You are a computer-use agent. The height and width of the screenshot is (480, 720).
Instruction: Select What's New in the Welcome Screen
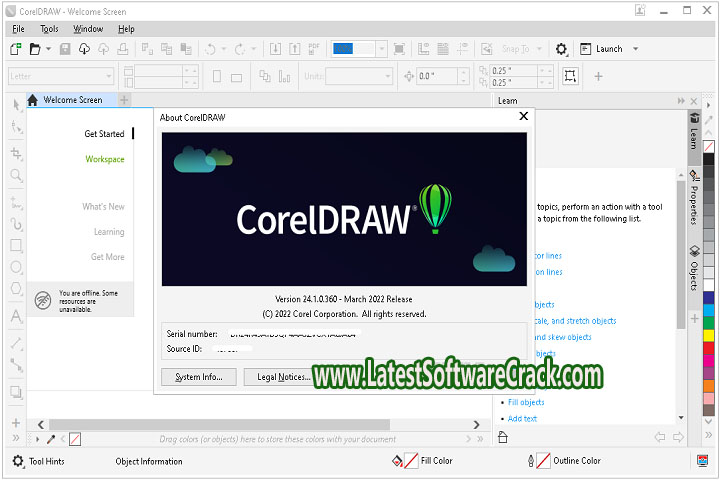point(103,207)
